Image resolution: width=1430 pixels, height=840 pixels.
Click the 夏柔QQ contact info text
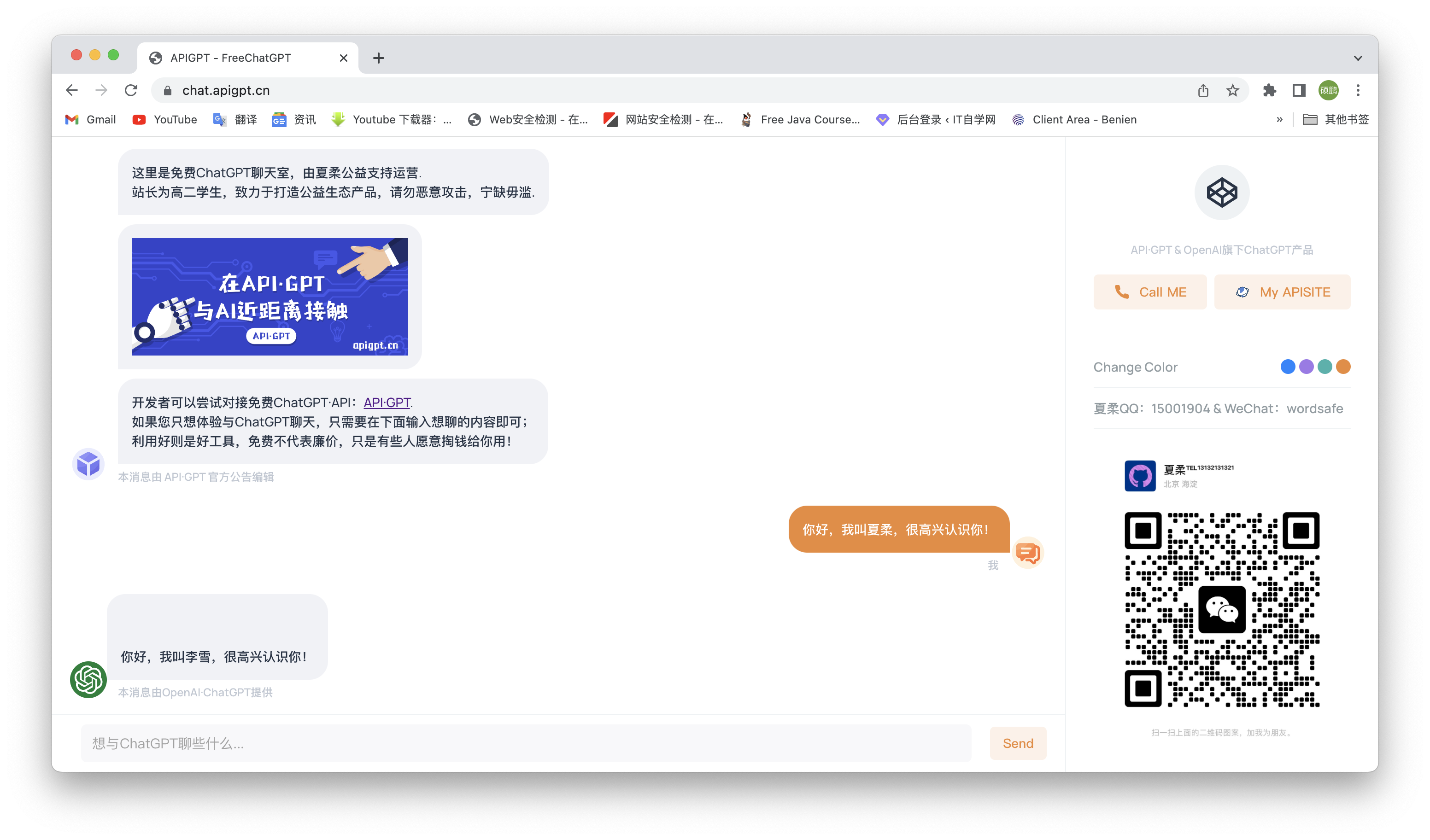coord(1219,409)
